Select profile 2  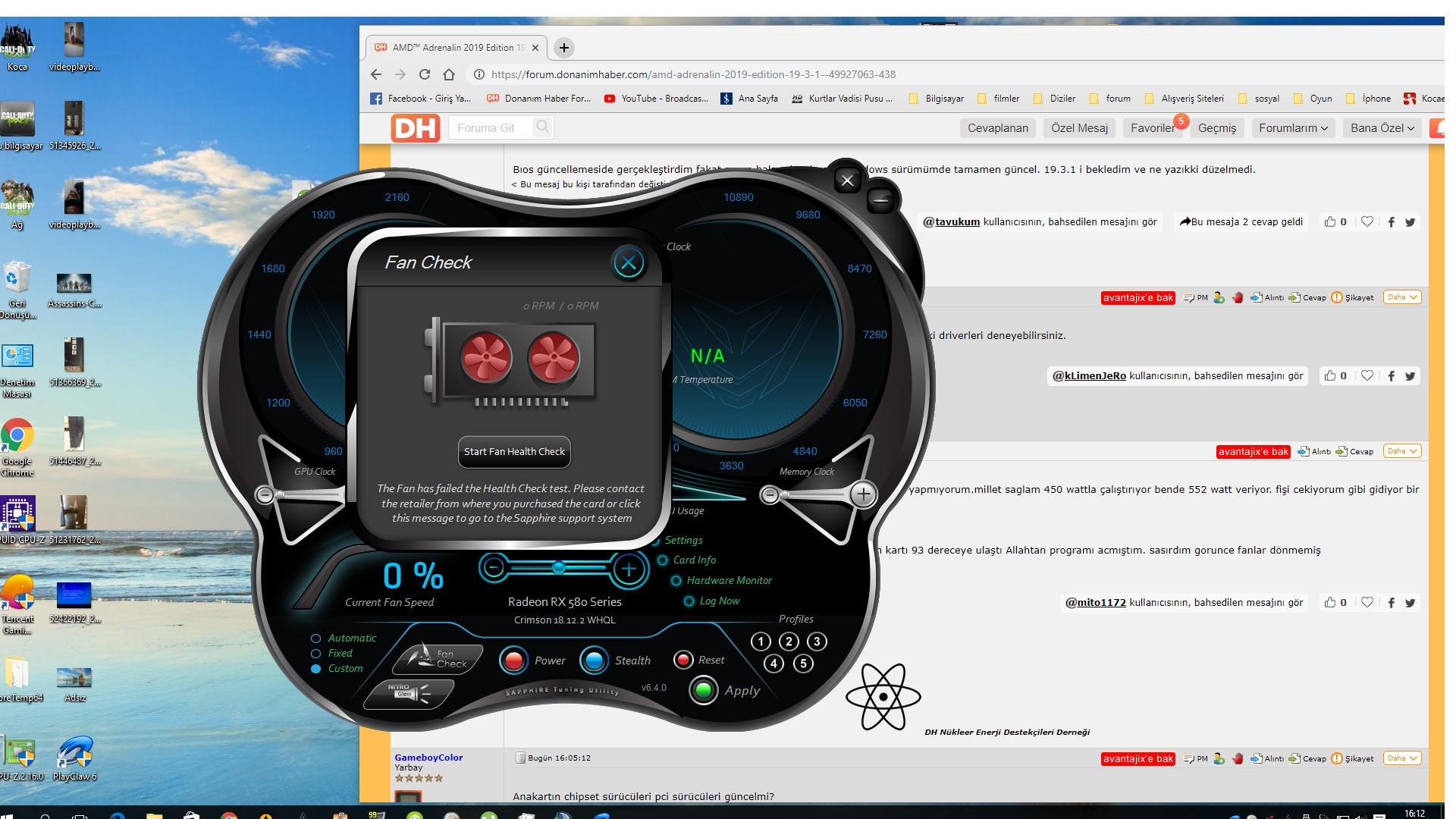789,642
